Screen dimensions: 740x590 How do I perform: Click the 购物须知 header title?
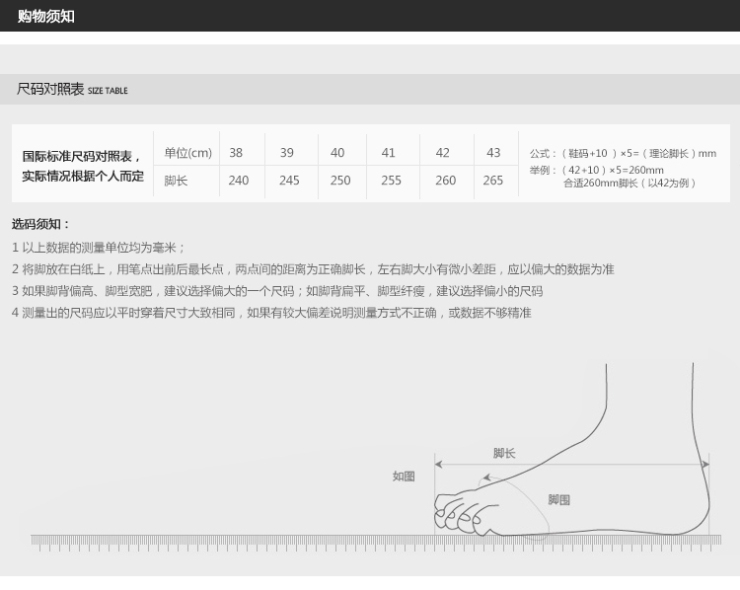click(46, 16)
